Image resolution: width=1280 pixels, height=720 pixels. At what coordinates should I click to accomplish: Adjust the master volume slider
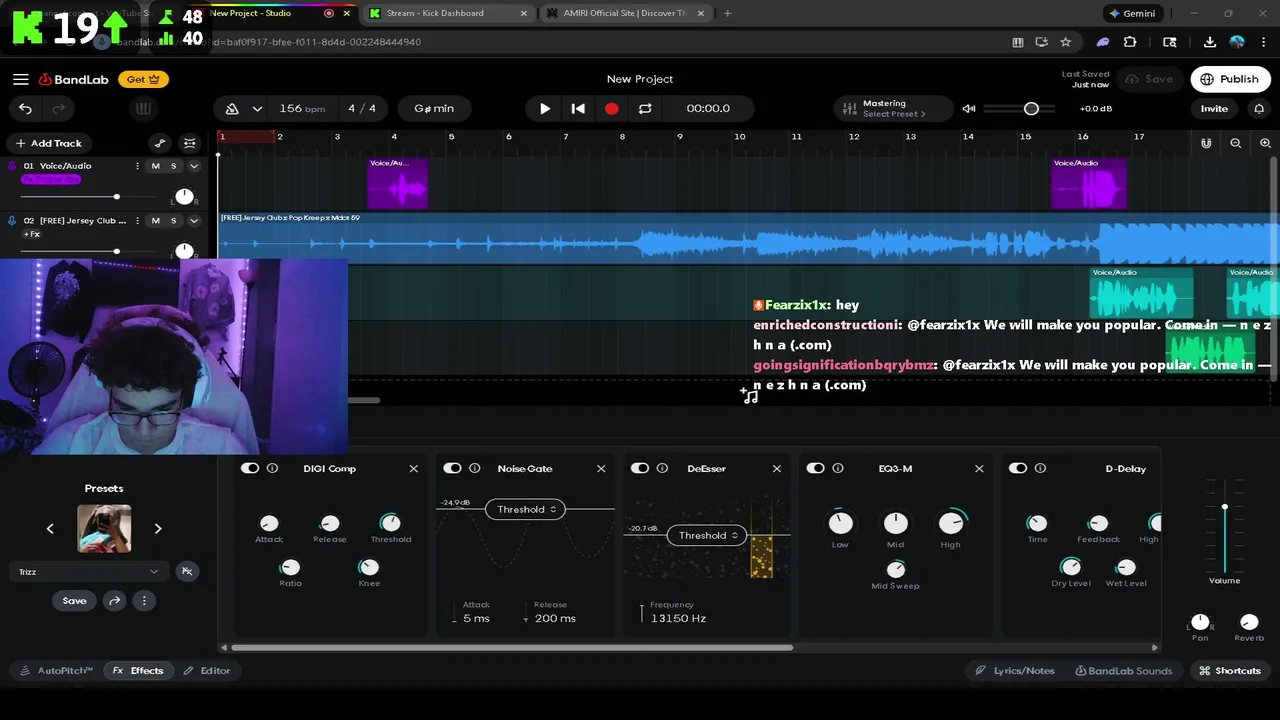pos(1031,108)
